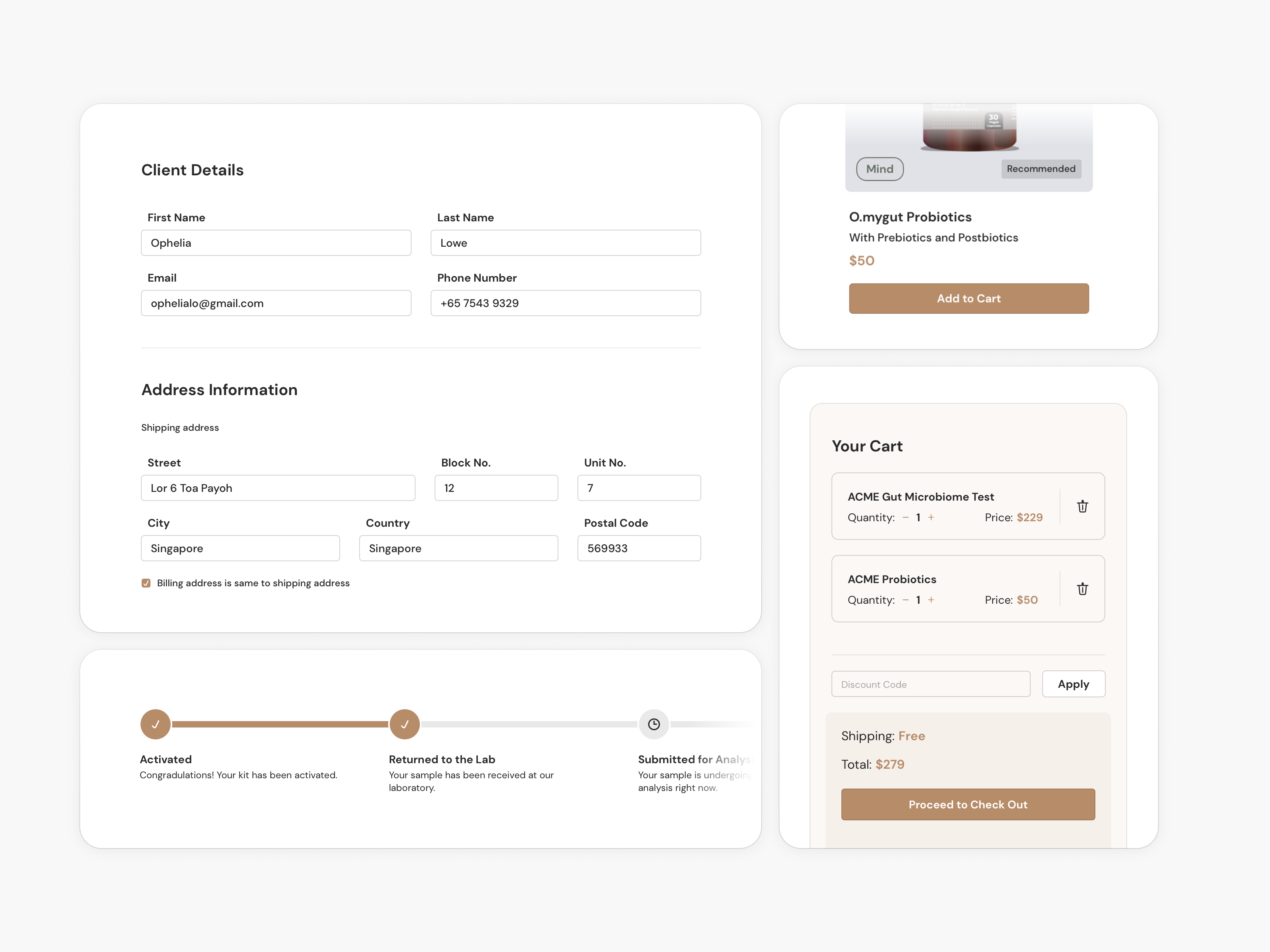Apply the discount code
Screen dimensions: 1270x952
1073,683
